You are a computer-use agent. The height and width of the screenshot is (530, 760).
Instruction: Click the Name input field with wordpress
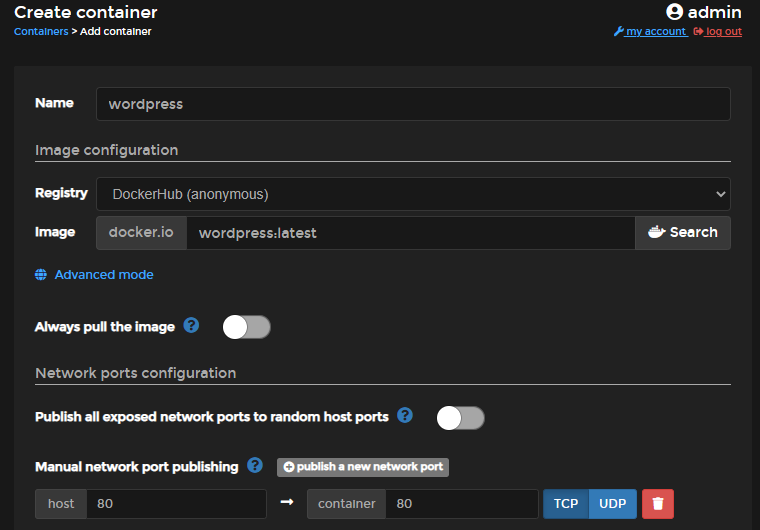click(x=413, y=104)
